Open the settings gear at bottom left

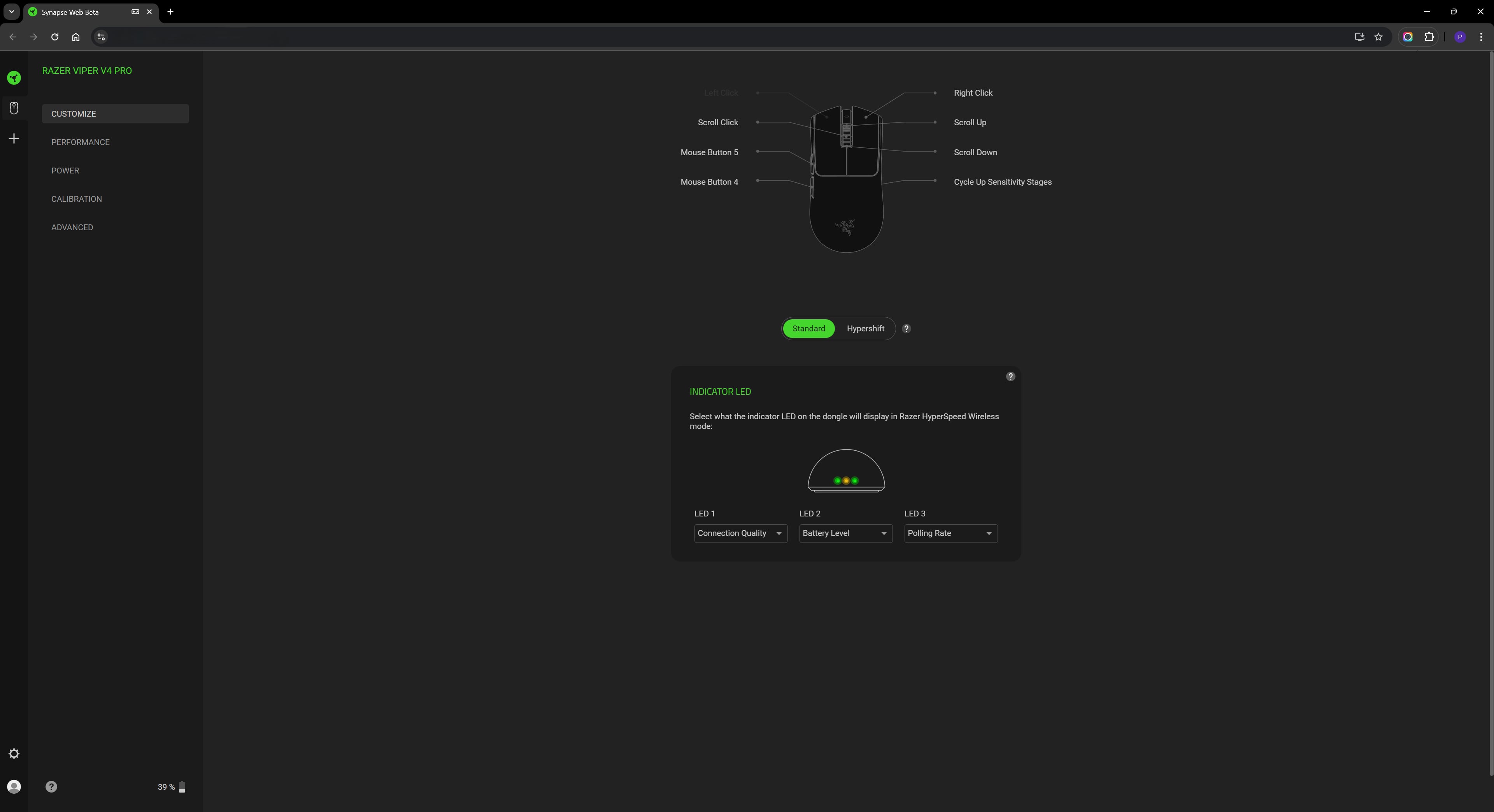coord(14,753)
